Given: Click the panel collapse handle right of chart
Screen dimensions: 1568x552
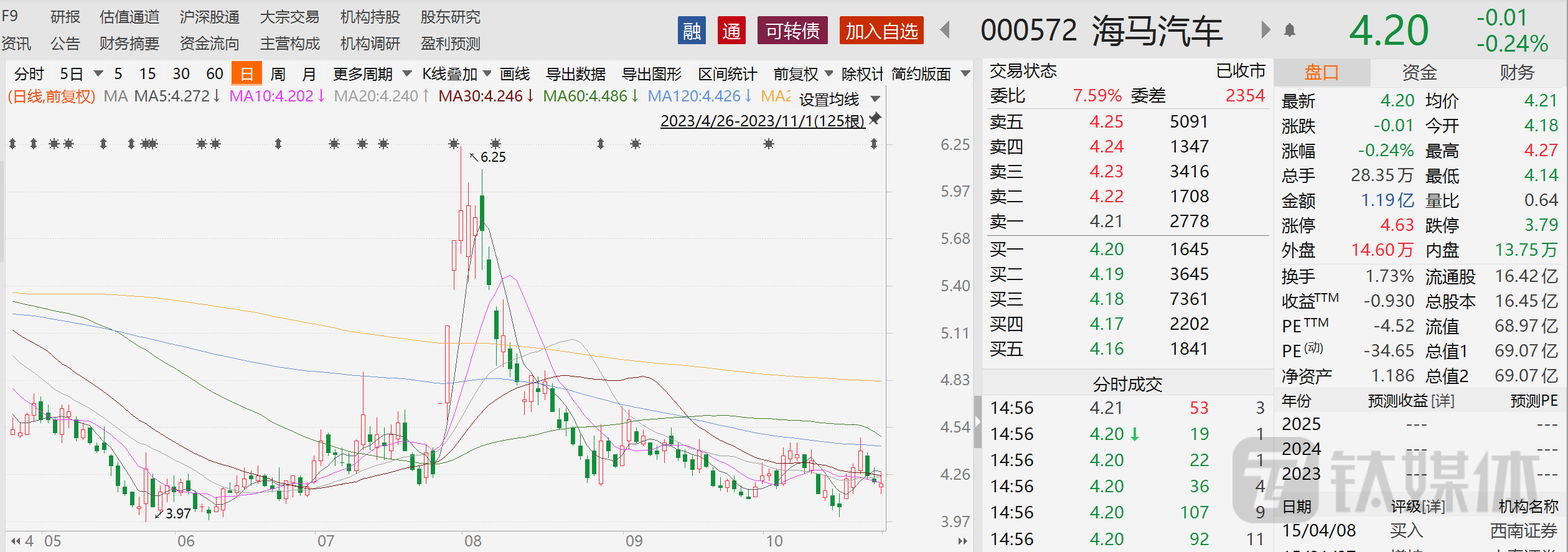Looking at the screenshot, I should [977, 422].
